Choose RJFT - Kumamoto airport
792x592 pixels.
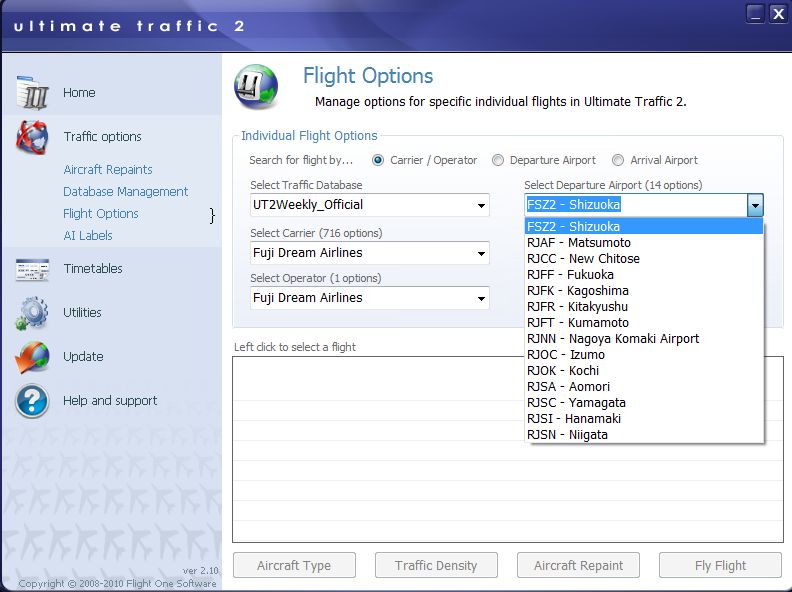pyautogui.click(x=644, y=323)
